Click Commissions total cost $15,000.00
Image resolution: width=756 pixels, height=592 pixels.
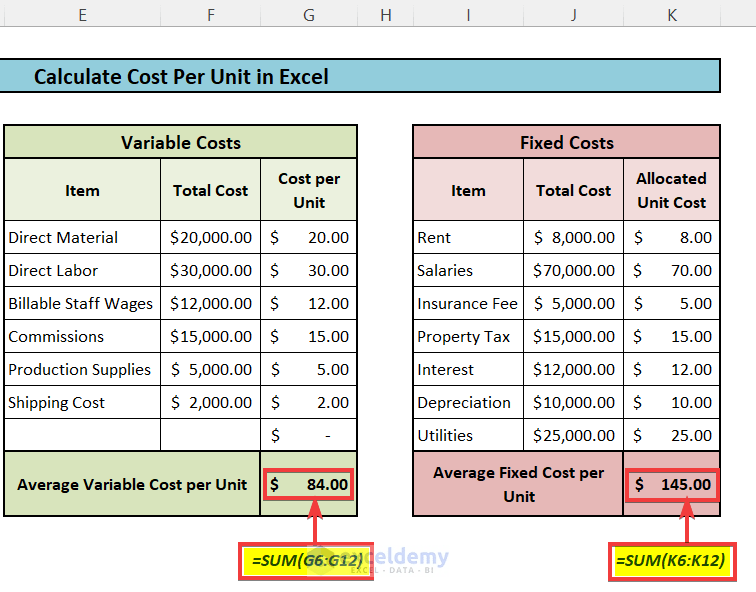[x=211, y=336]
